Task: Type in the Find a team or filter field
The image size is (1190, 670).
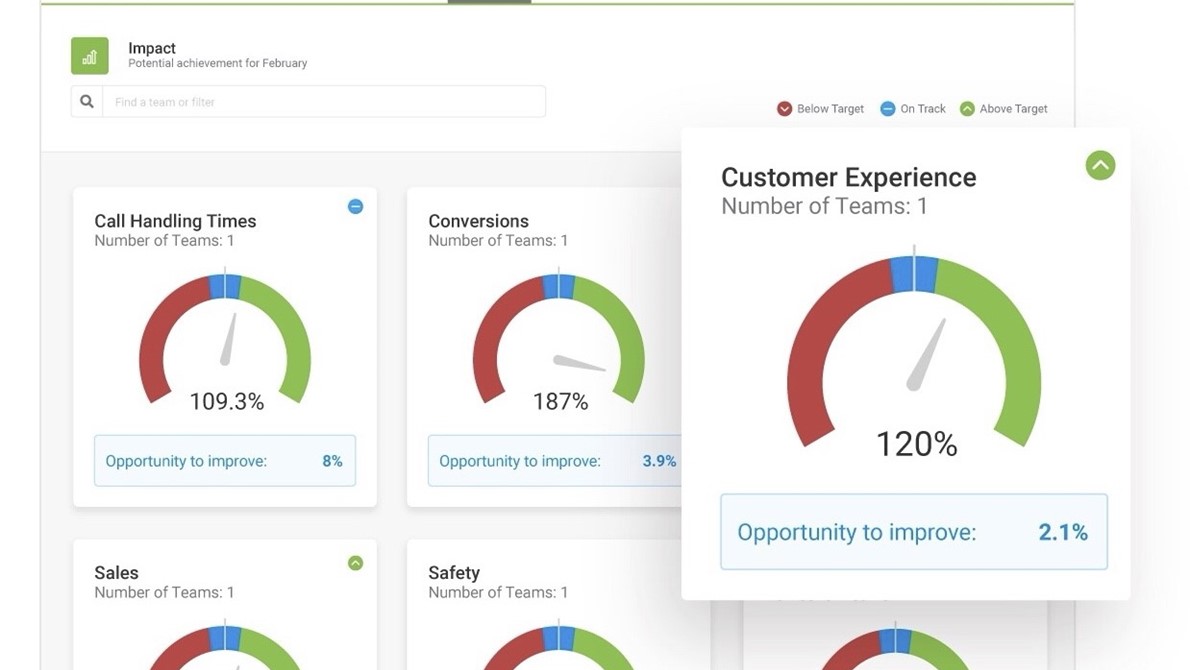Action: click(x=325, y=102)
